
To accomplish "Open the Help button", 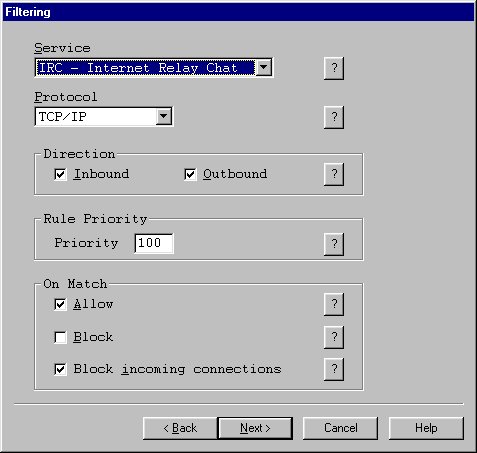I will tap(426, 428).
